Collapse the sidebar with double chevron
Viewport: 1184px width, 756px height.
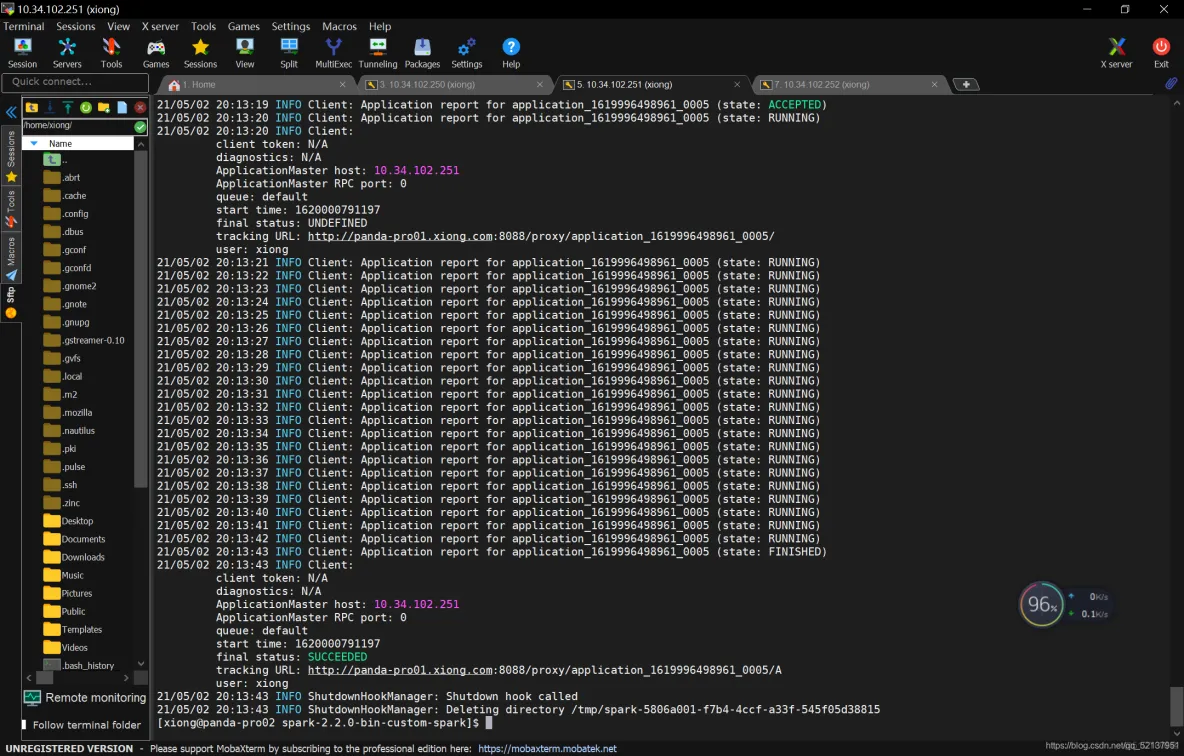[x=11, y=113]
